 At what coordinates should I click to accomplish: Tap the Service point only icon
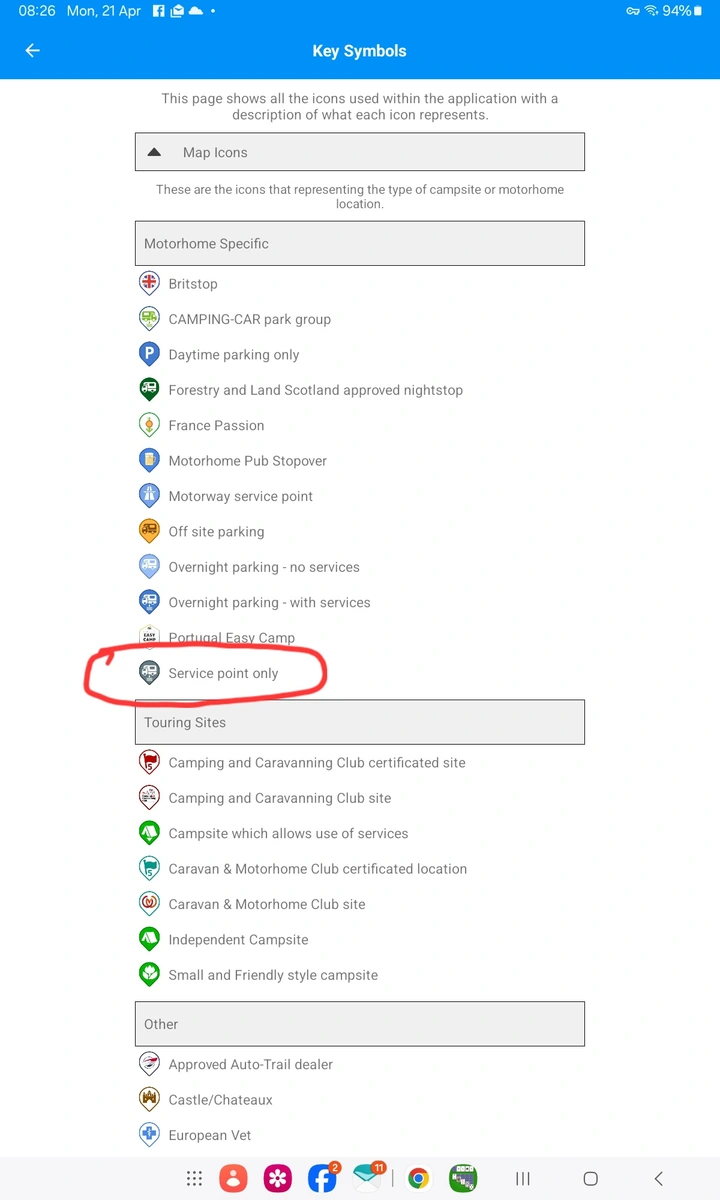(x=149, y=673)
